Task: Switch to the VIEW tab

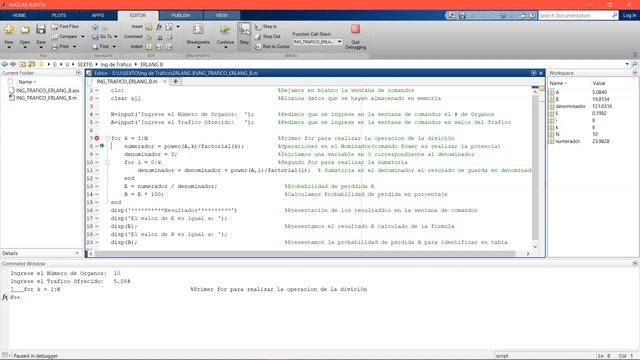Action: pos(221,16)
